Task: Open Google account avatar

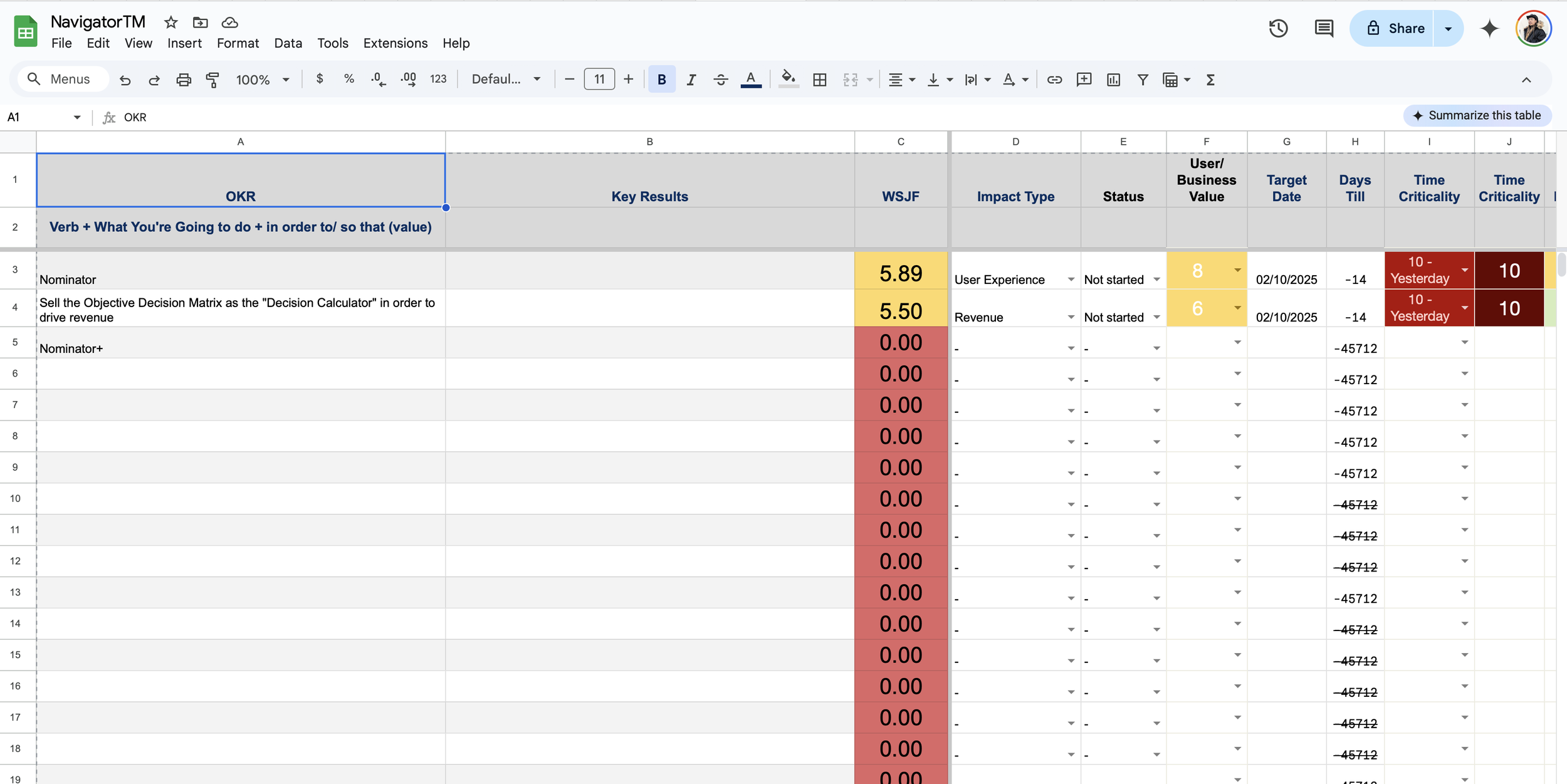Action: [1533, 28]
